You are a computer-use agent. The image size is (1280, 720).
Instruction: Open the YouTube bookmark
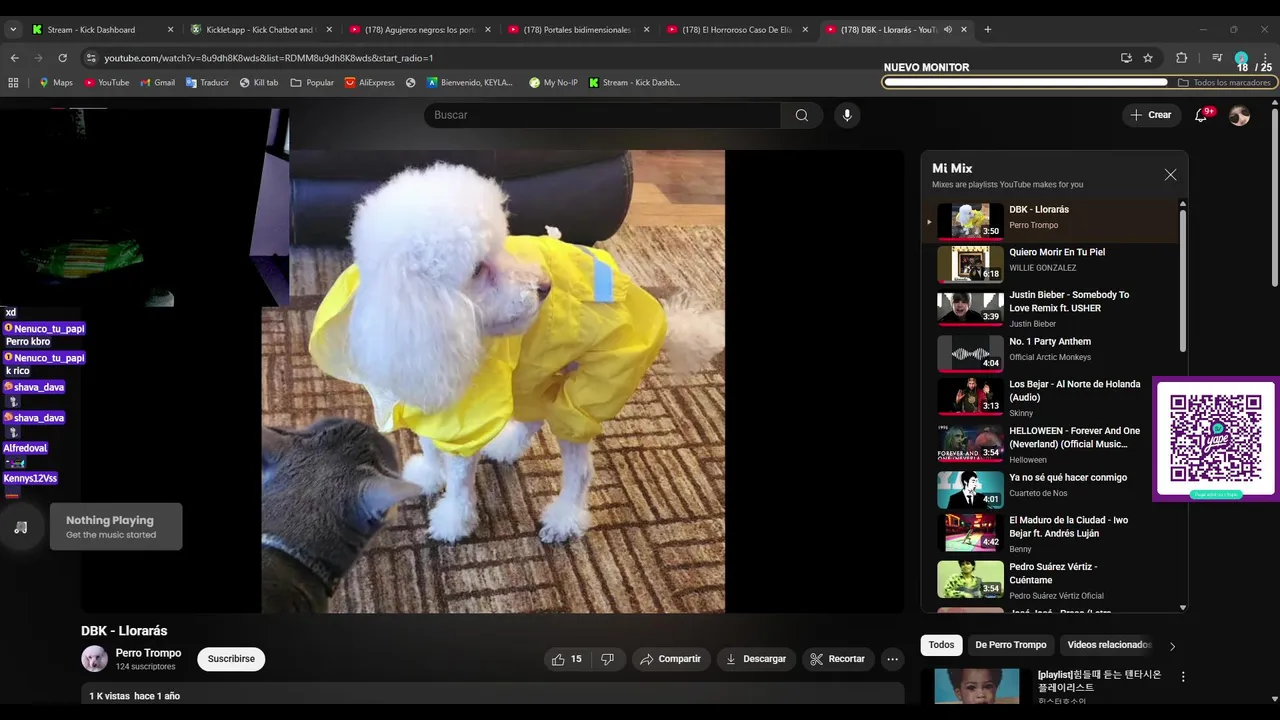pos(106,83)
